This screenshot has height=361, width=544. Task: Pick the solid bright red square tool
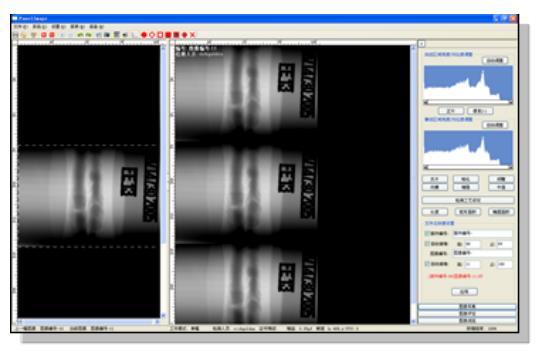[168, 35]
